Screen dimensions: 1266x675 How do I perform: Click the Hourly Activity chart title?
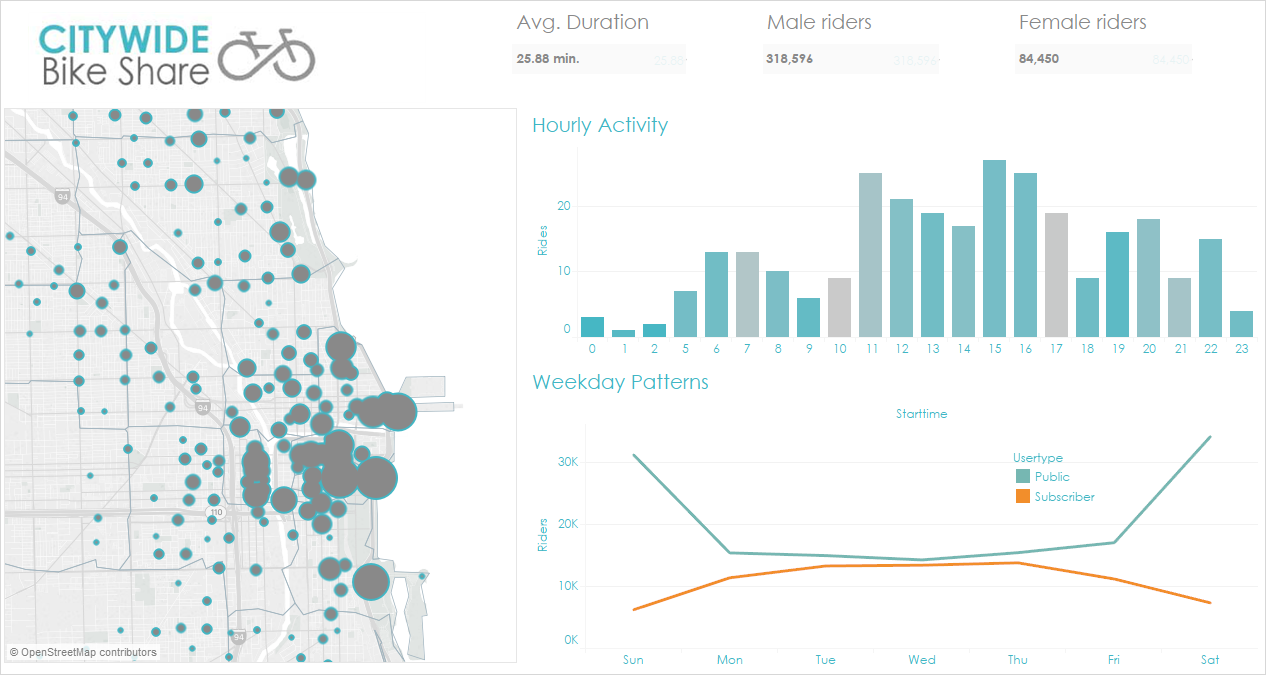[x=600, y=125]
